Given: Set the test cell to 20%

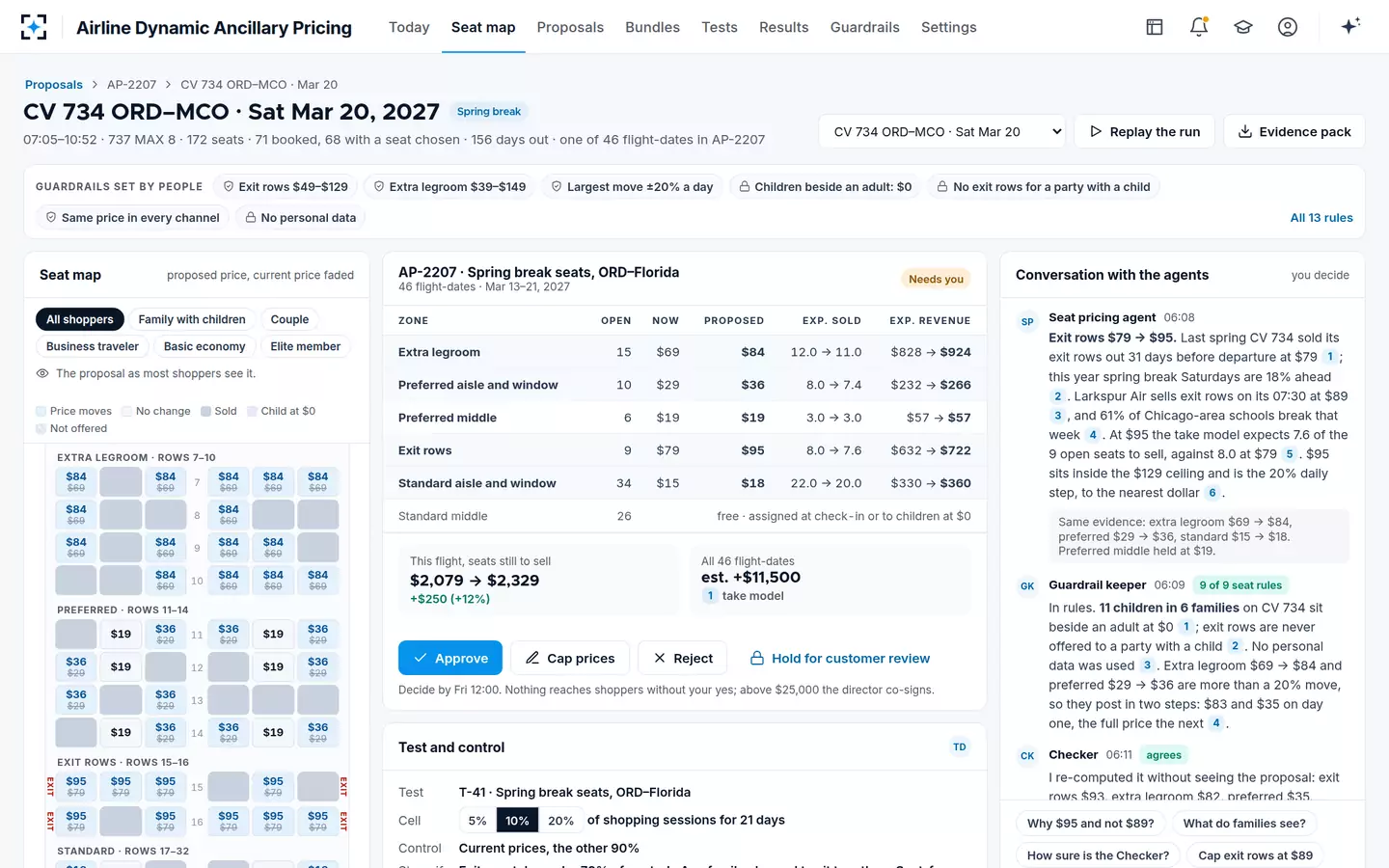Looking at the screenshot, I should (x=560, y=821).
